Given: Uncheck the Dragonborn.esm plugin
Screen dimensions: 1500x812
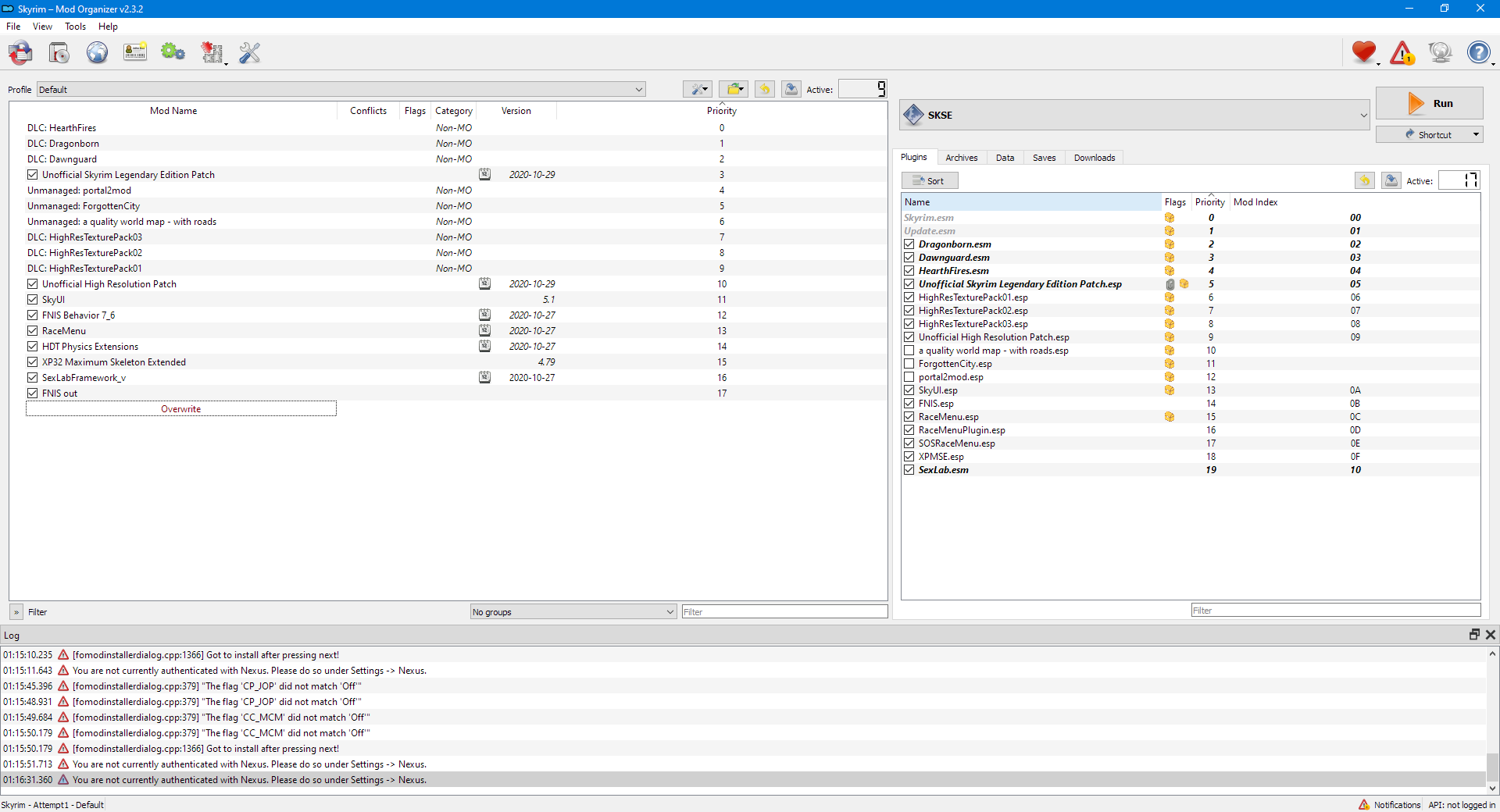Looking at the screenshot, I should click(x=909, y=244).
